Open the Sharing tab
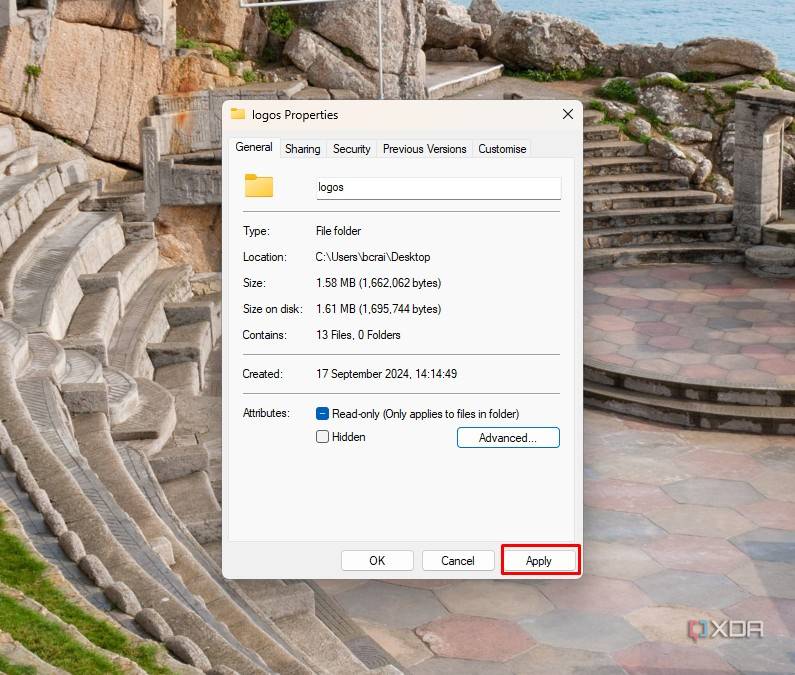Screen dimensions: 795x675 [x=303, y=149]
